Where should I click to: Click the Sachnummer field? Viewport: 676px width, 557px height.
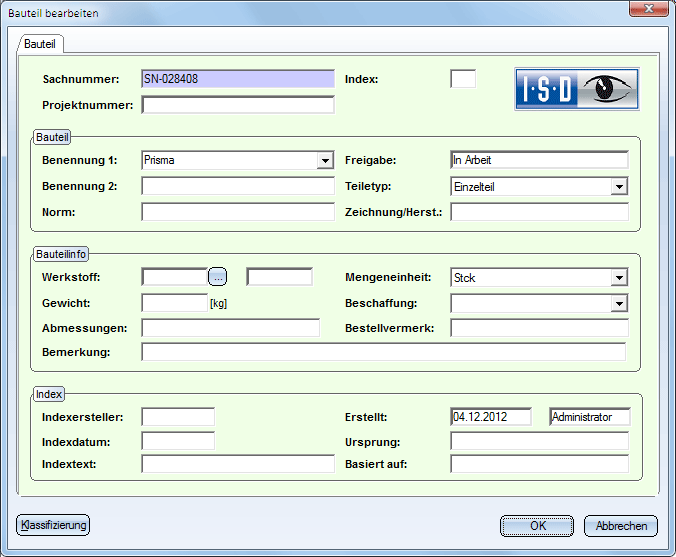tap(237, 79)
